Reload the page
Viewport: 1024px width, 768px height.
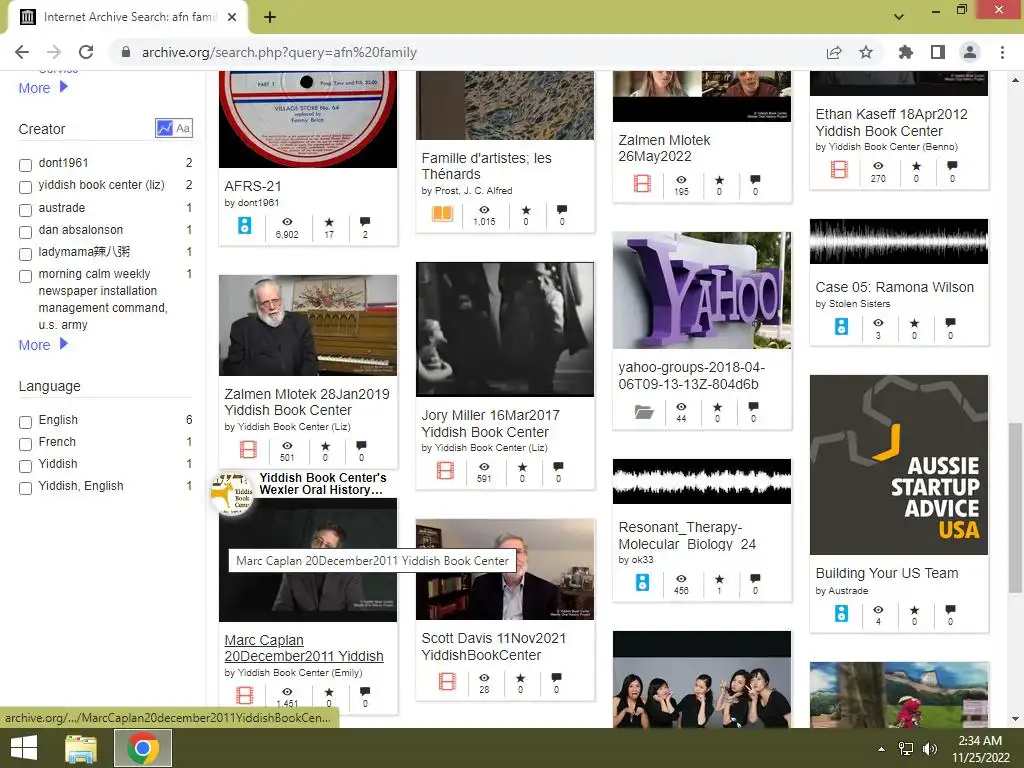[86, 52]
